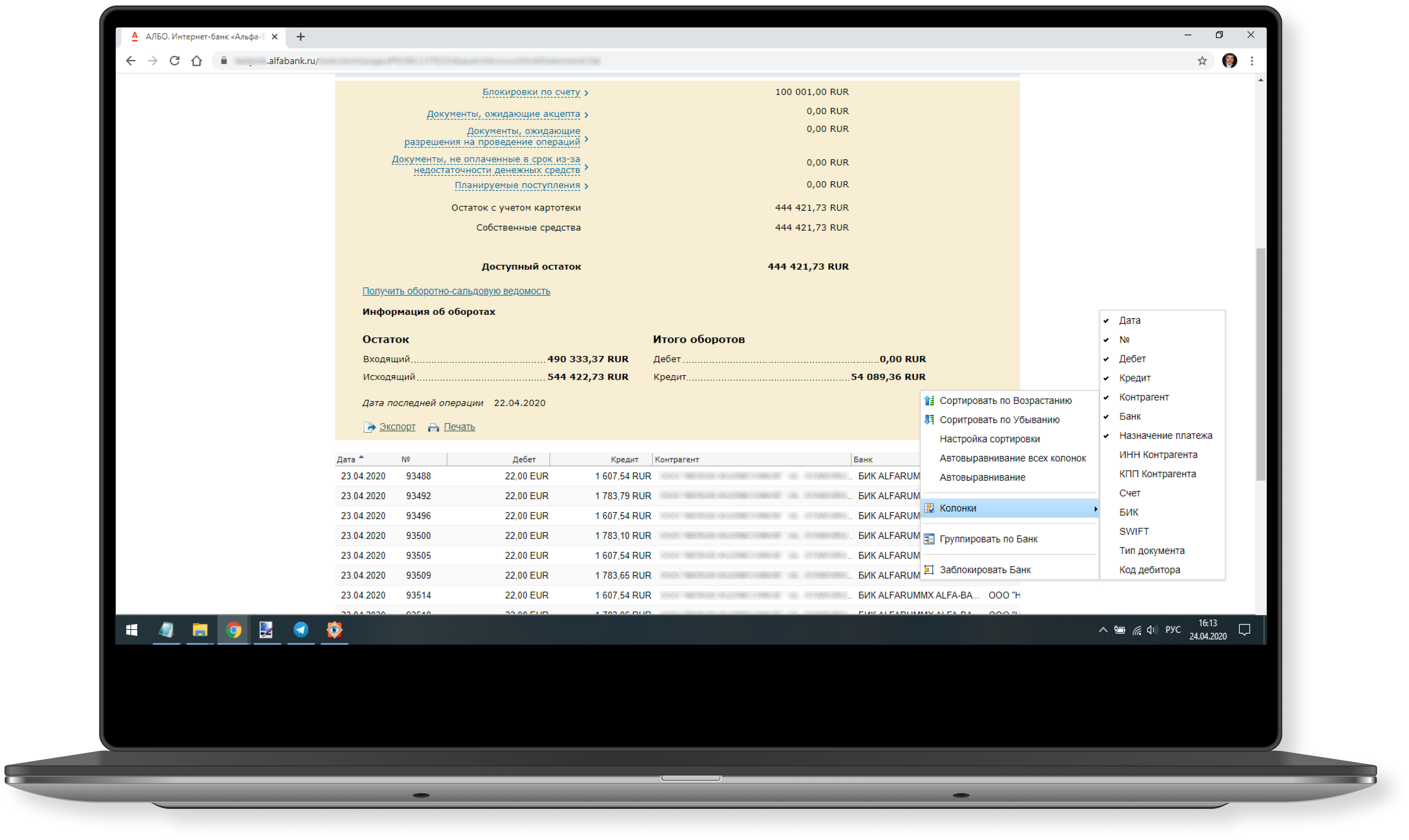The width and height of the screenshot is (1409, 840).
Task: Uncheck the Дебет column
Action: pyautogui.click(x=1162, y=360)
